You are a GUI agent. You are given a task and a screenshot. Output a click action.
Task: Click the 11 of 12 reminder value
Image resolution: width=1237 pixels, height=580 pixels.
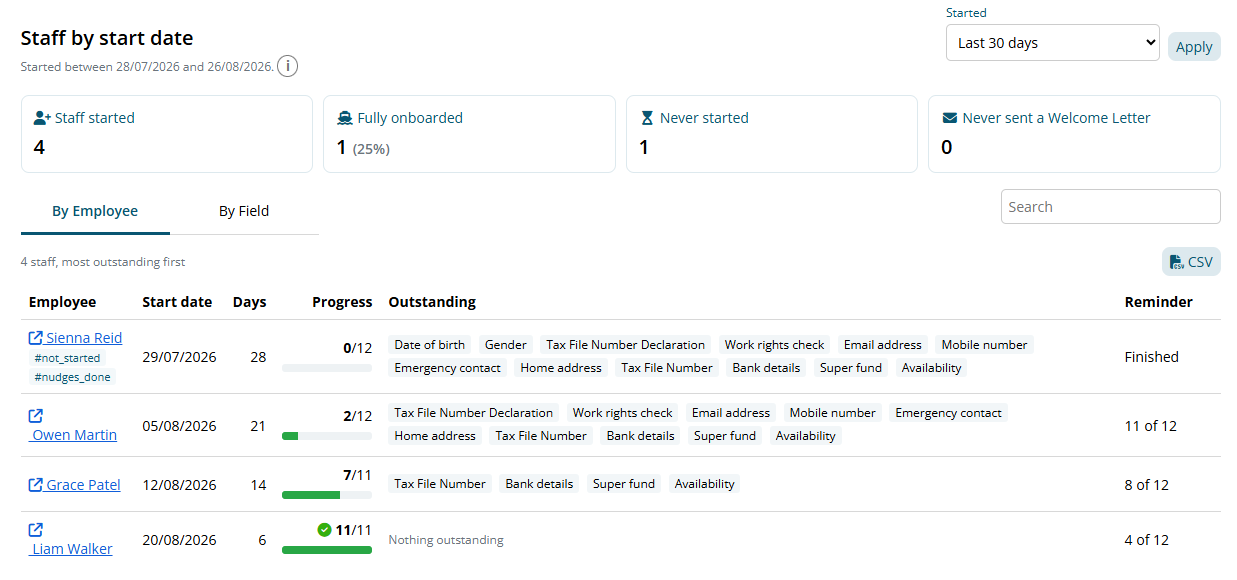(1151, 426)
